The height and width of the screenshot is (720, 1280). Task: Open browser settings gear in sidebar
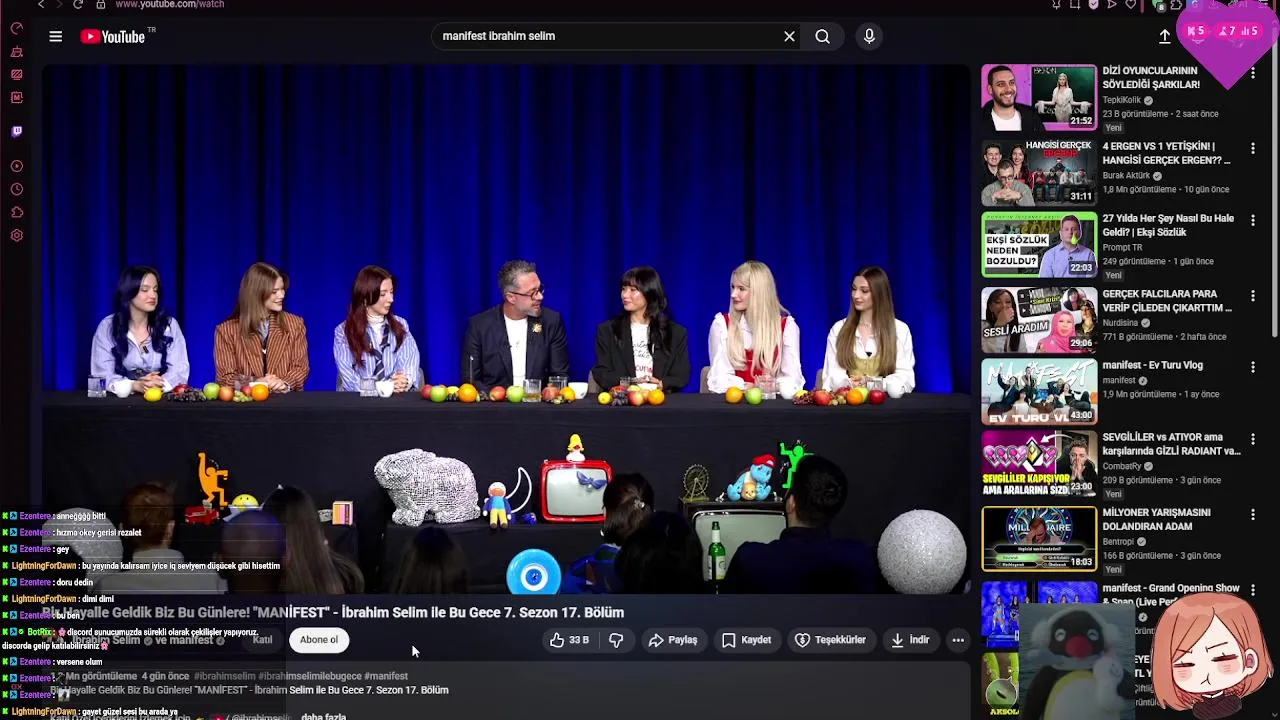point(16,236)
